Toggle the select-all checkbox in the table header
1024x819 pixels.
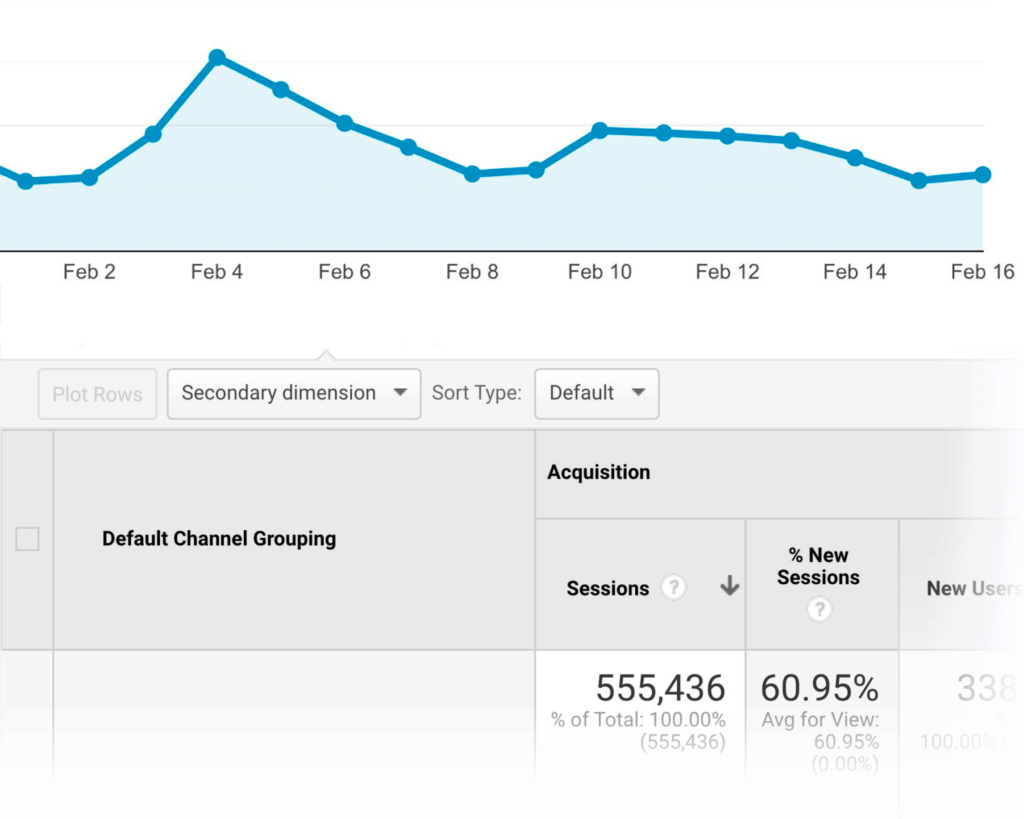pos(27,539)
